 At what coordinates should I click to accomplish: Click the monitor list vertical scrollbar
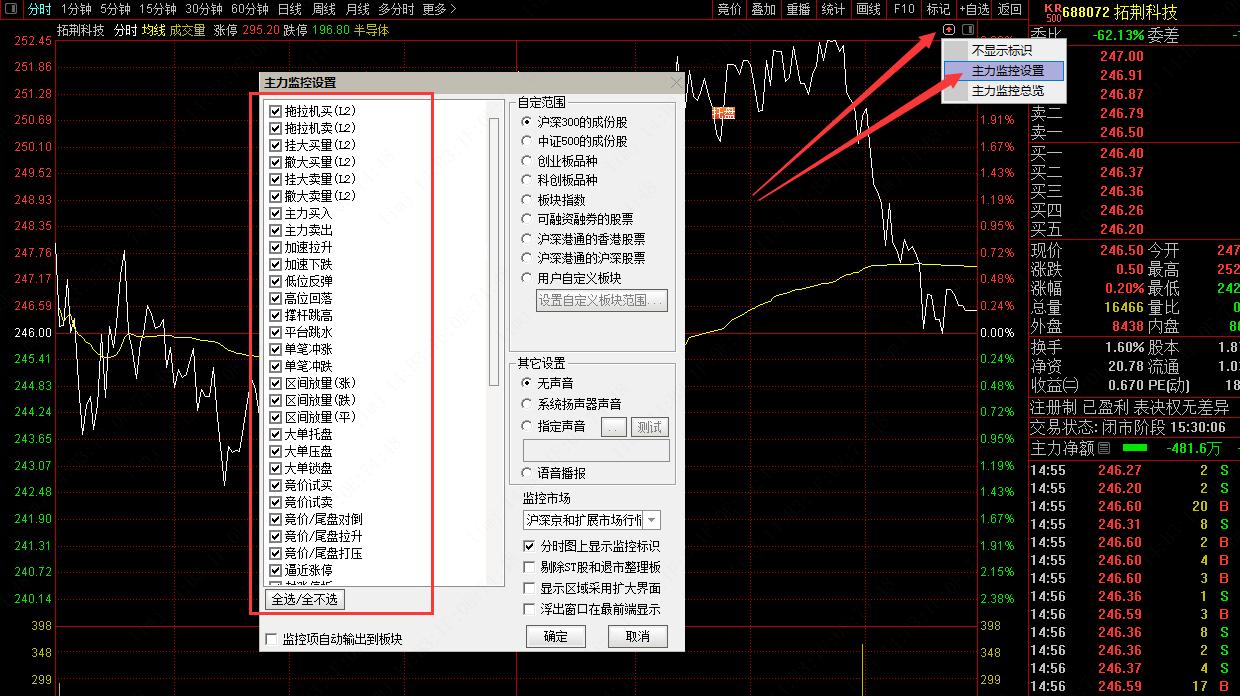[x=493, y=250]
